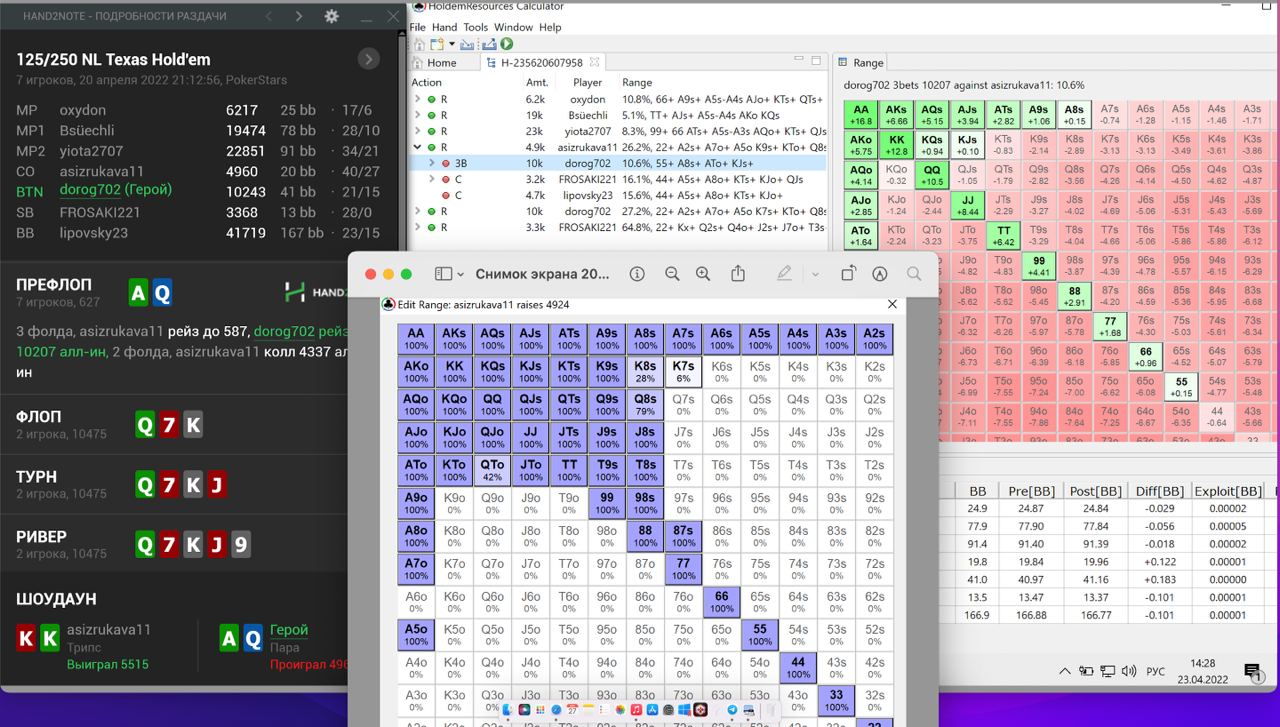Click K7s 6% cell in Edit Range

pos(683,371)
